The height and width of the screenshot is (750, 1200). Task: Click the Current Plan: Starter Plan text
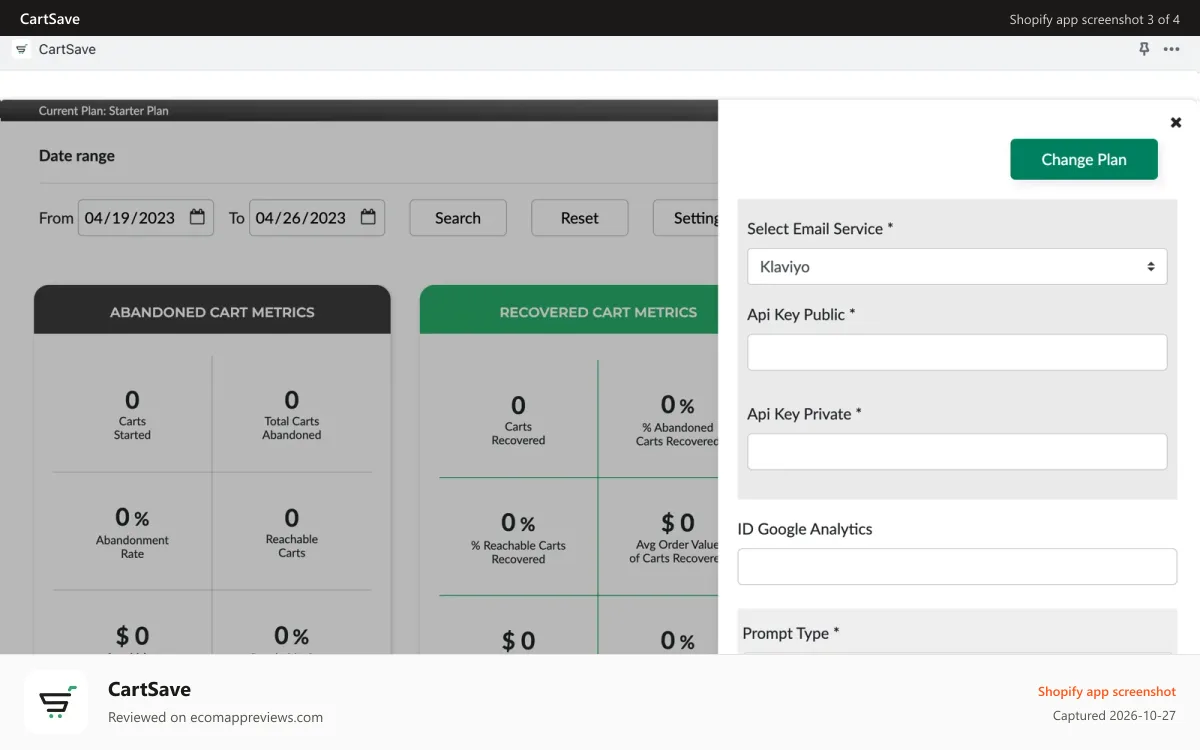(x=104, y=111)
